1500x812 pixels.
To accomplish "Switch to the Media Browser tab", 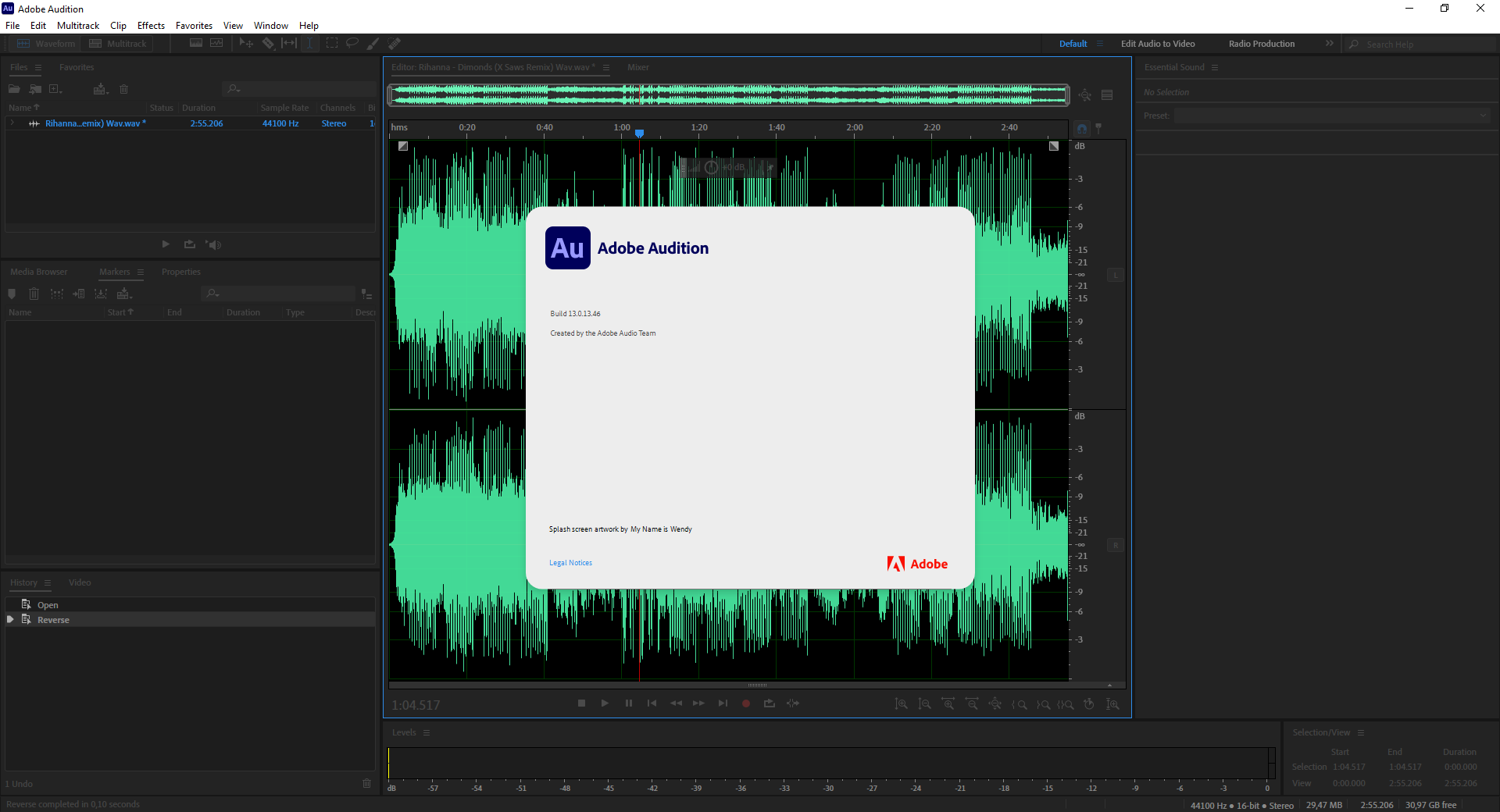I will coord(39,272).
